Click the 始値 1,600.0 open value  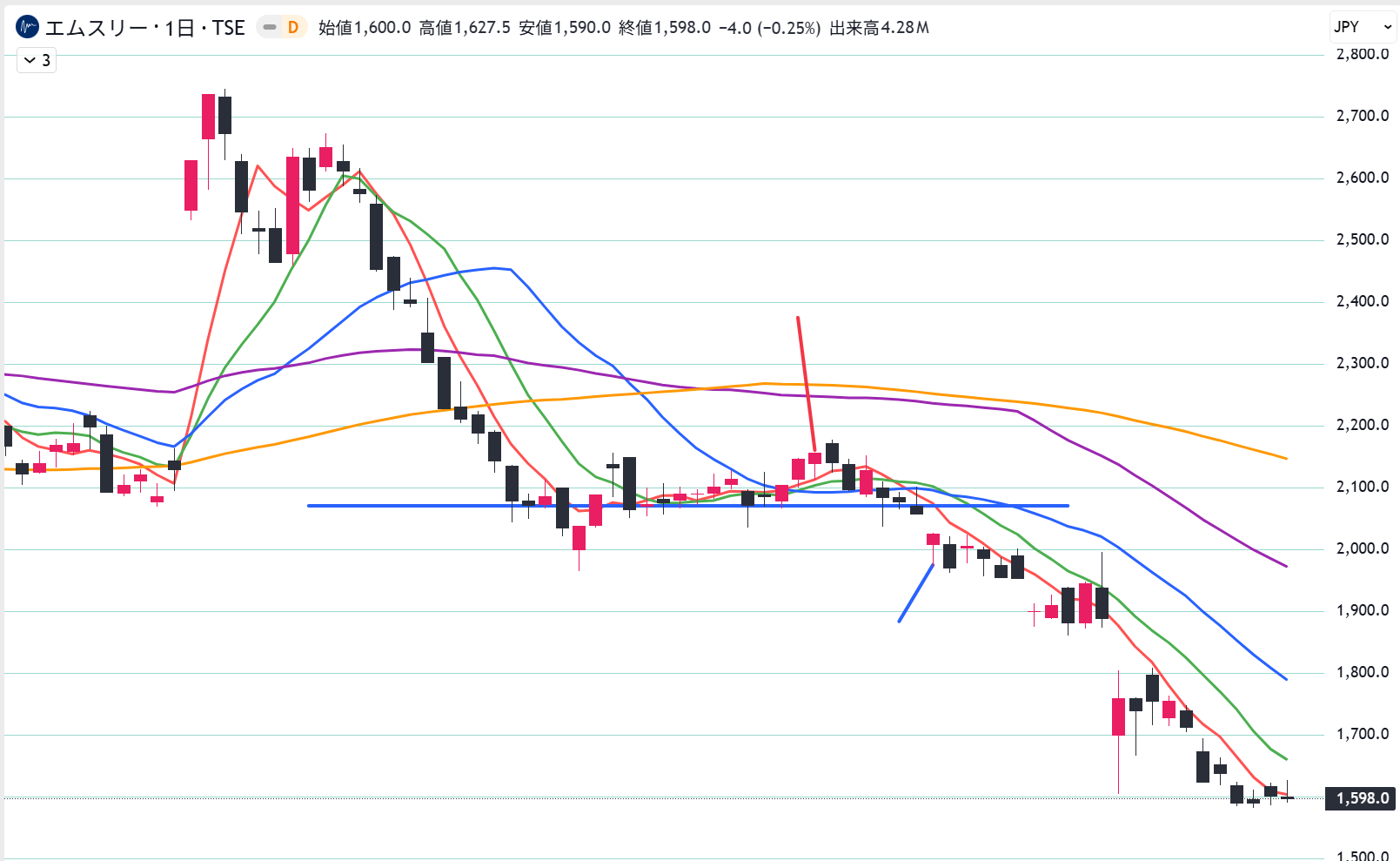click(365, 28)
